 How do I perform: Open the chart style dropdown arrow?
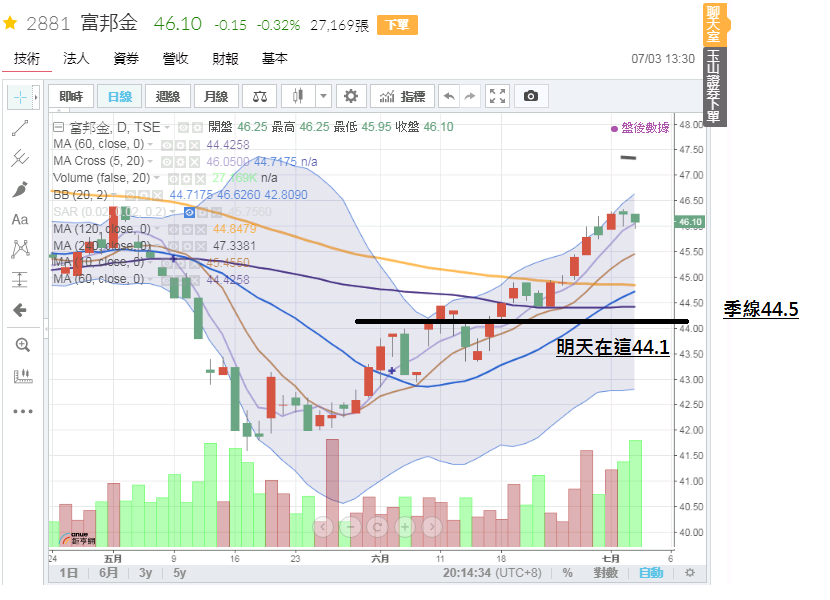point(323,96)
